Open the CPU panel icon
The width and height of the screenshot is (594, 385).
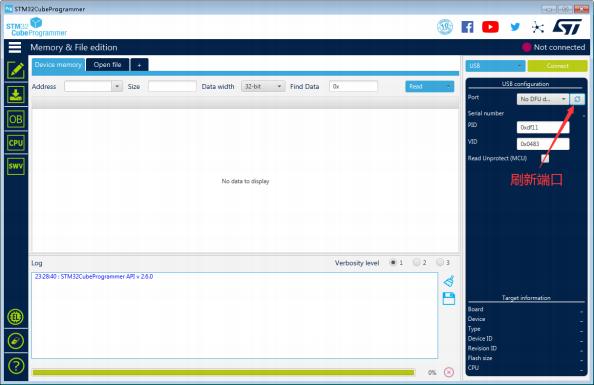click(16, 143)
